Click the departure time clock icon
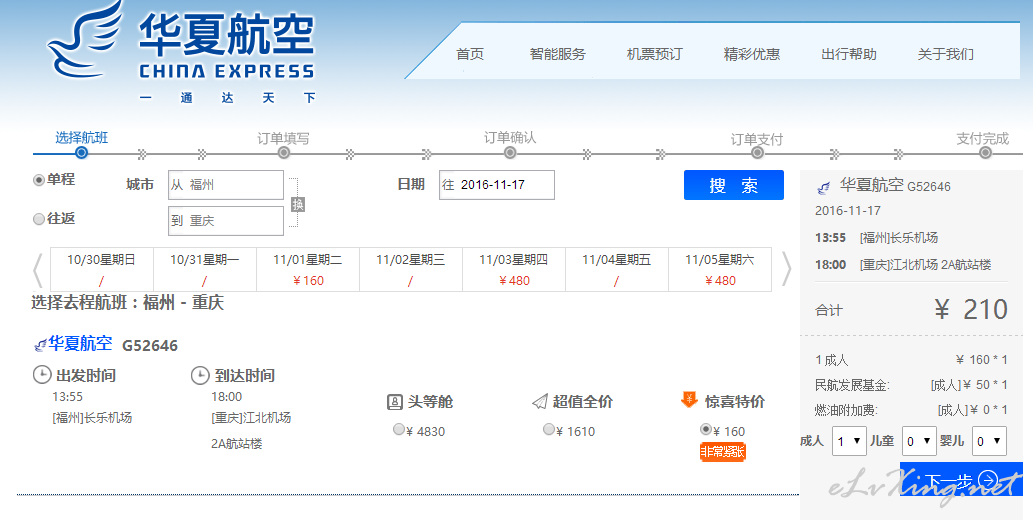 42,375
